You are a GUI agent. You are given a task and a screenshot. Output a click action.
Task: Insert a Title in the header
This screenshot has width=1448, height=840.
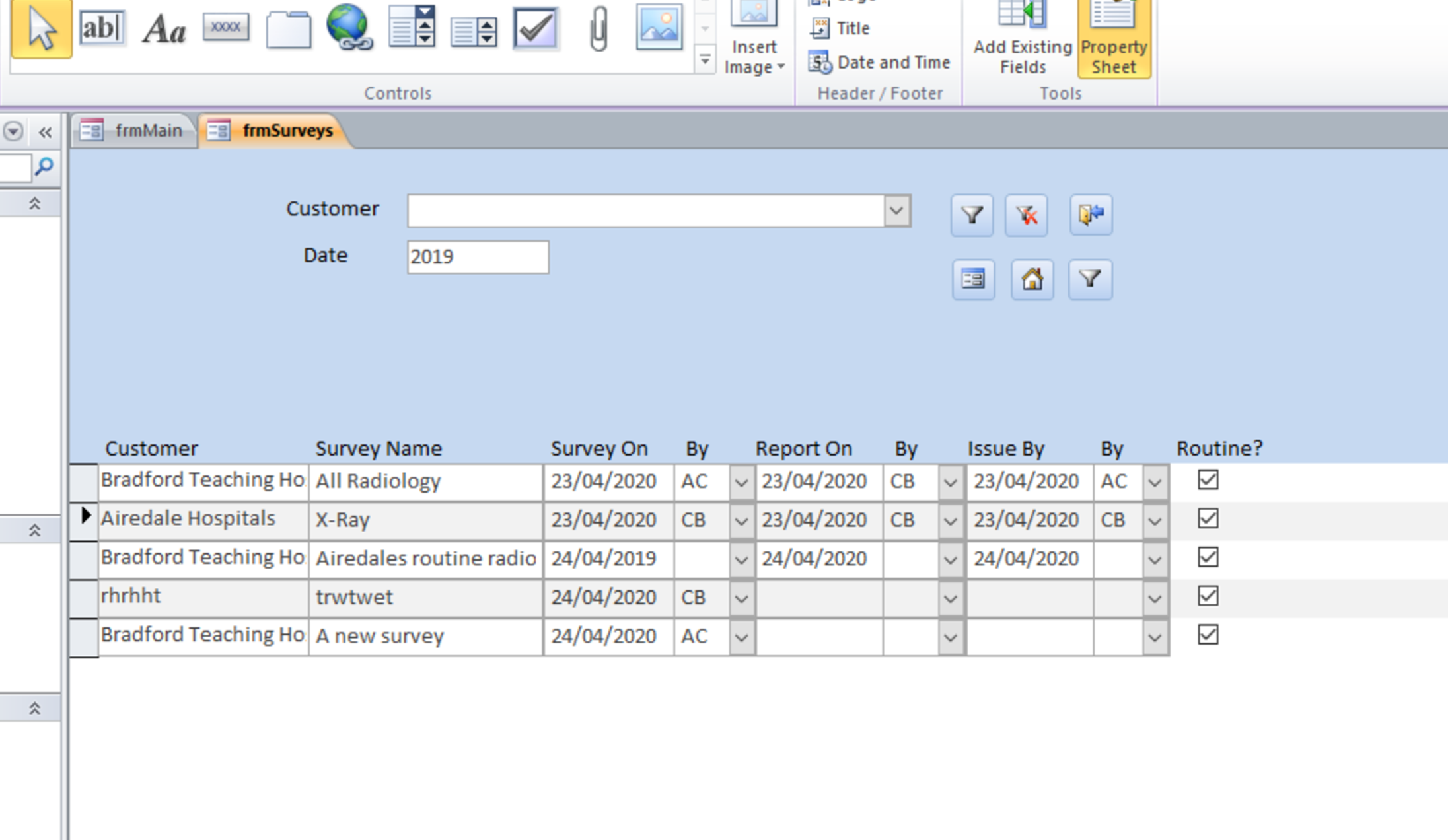click(840, 28)
